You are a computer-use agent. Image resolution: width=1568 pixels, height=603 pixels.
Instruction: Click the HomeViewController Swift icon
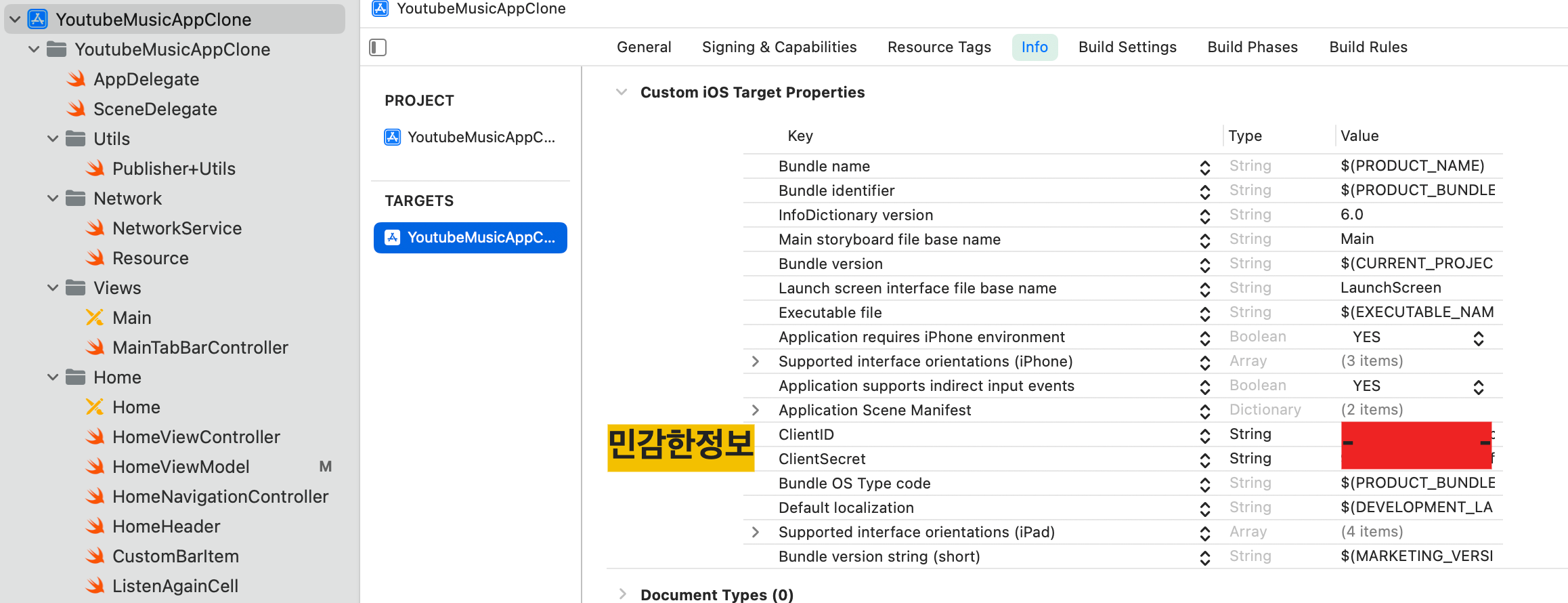(95, 436)
